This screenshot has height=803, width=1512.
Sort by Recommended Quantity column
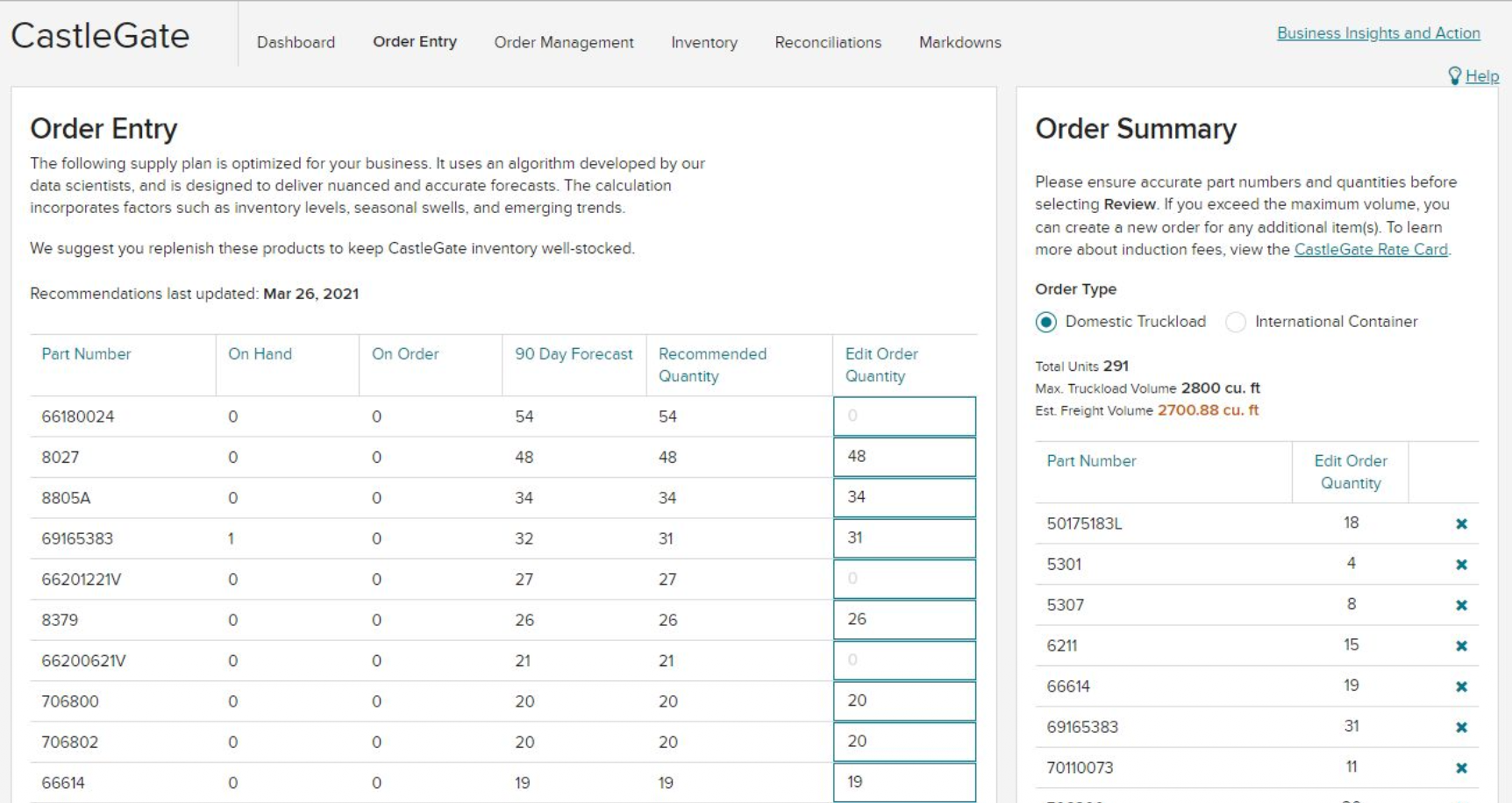[x=712, y=365]
